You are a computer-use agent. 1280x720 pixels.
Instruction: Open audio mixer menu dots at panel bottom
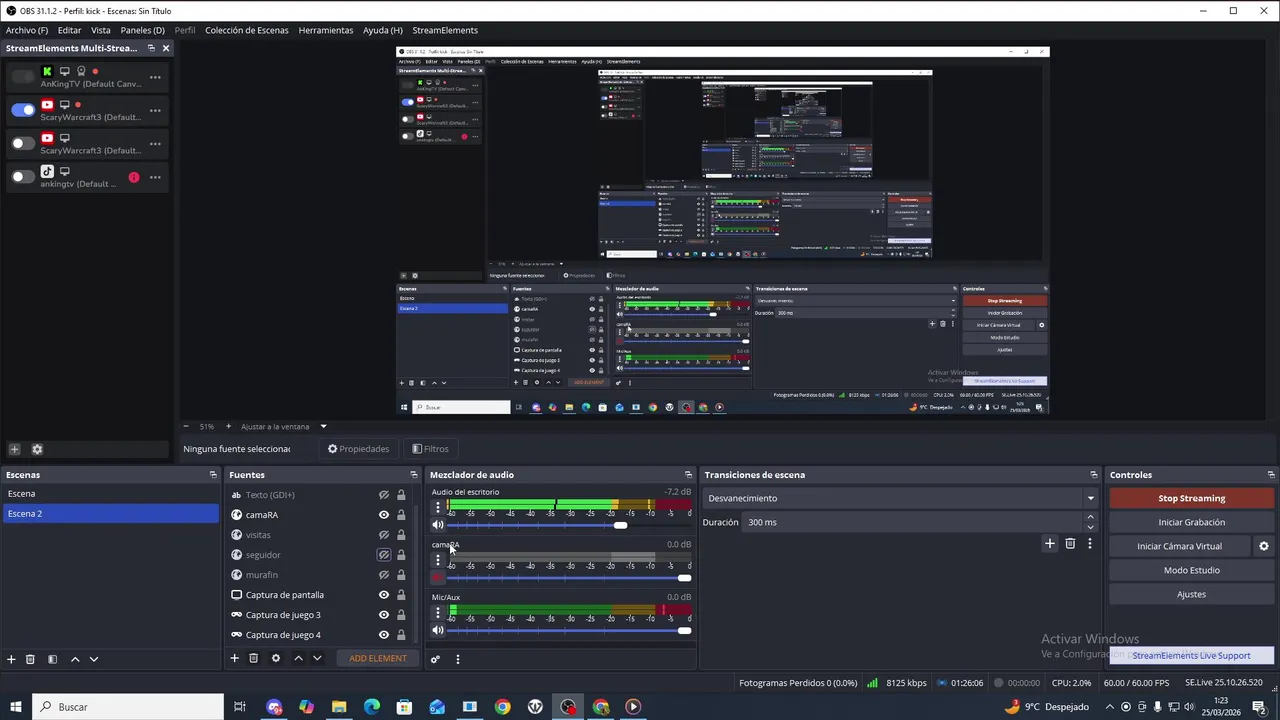point(458,659)
